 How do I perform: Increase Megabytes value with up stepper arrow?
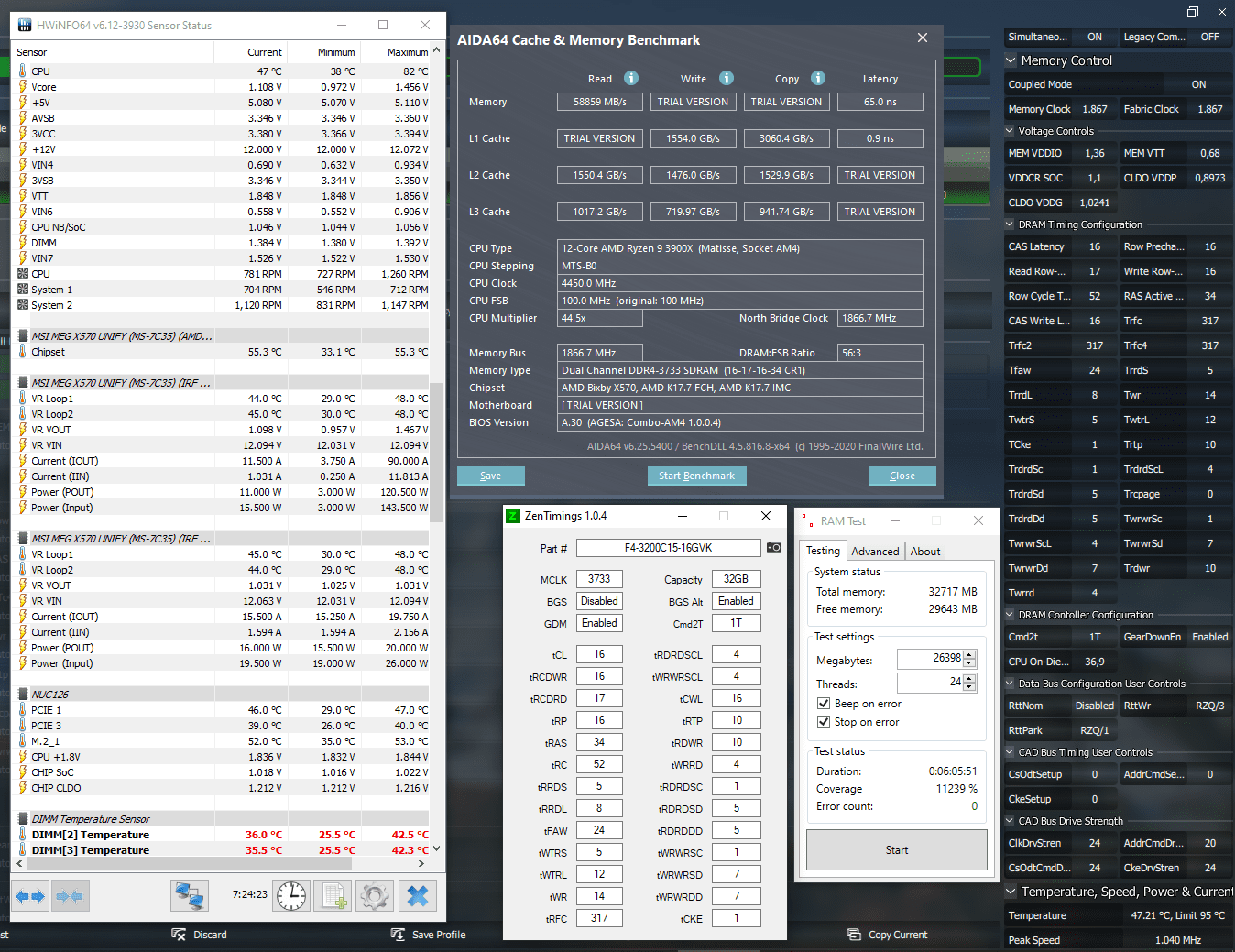[970, 654]
